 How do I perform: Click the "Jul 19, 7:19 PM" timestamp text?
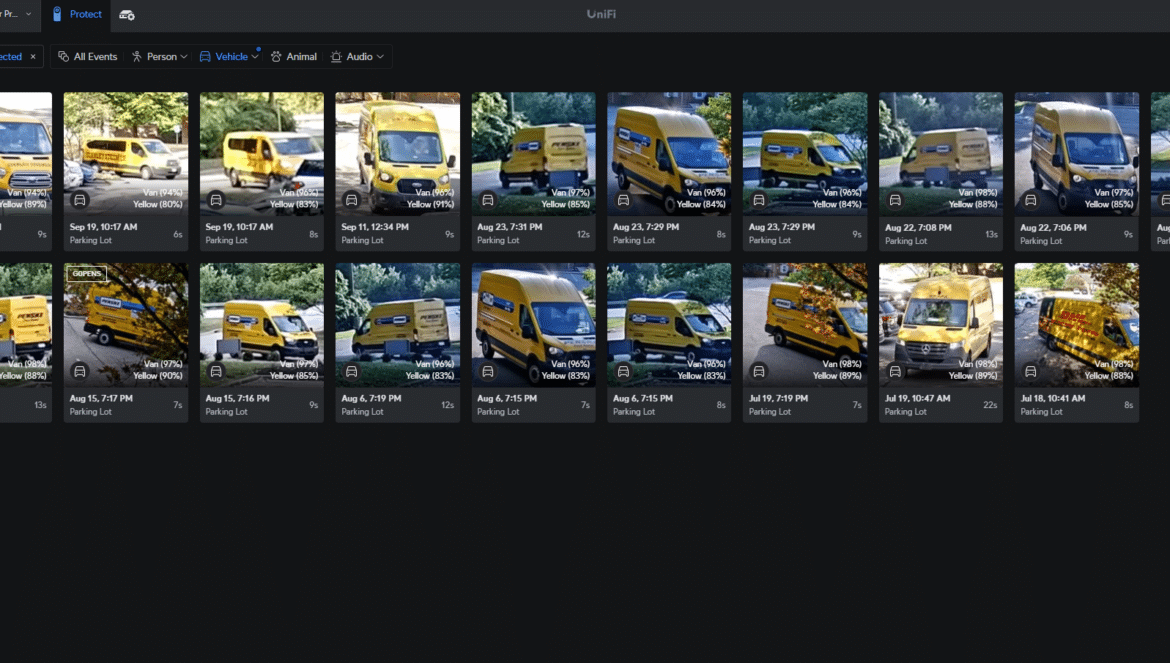(778, 398)
